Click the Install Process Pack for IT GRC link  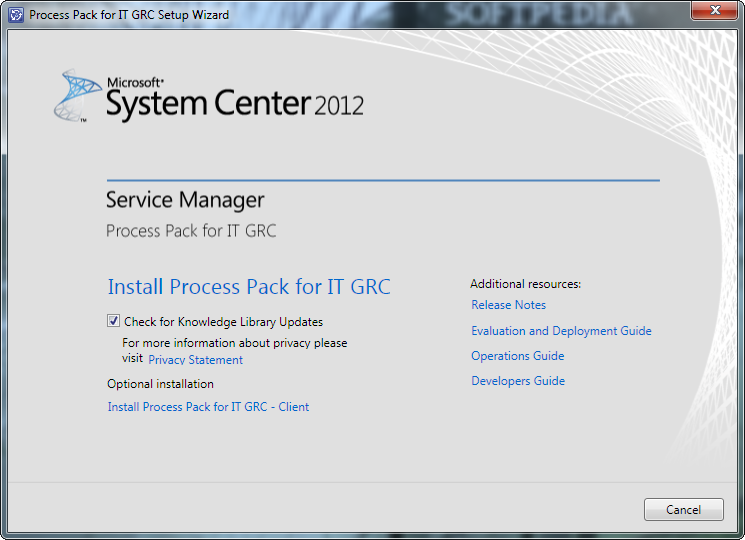pyautogui.click(x=249, y=287)
